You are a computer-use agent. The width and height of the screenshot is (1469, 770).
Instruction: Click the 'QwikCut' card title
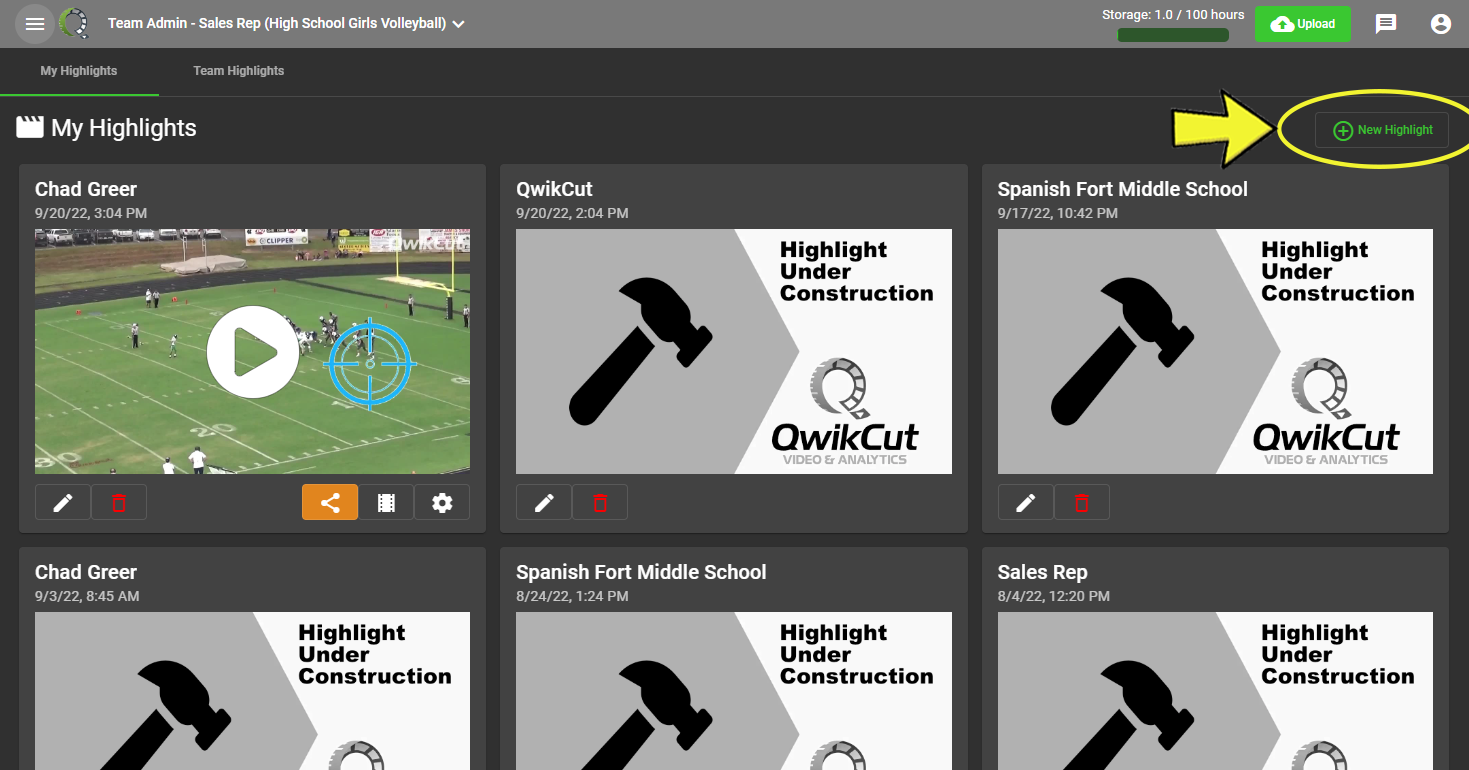coord(555,189)
